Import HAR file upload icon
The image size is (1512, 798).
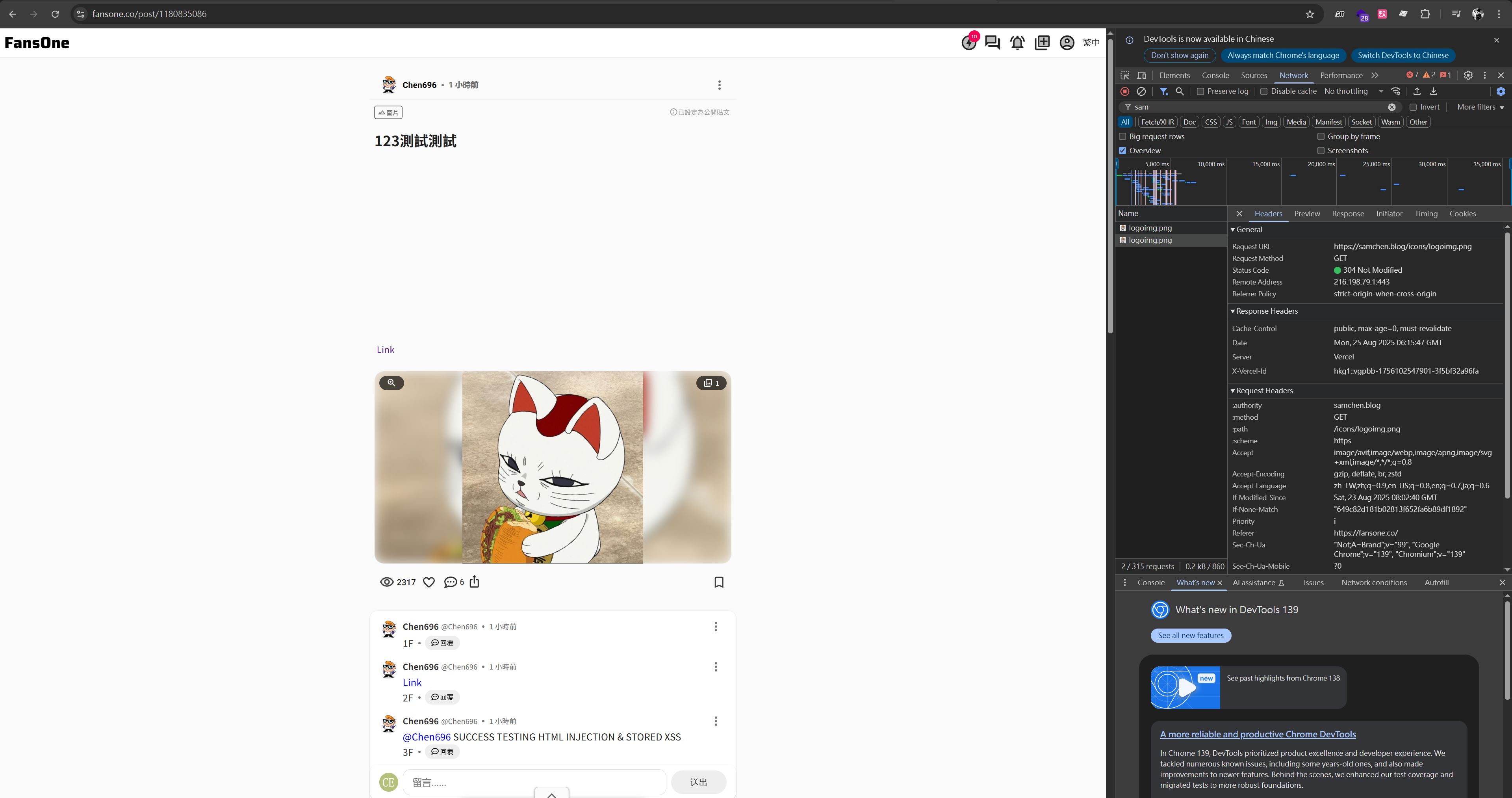(1417, 91)
